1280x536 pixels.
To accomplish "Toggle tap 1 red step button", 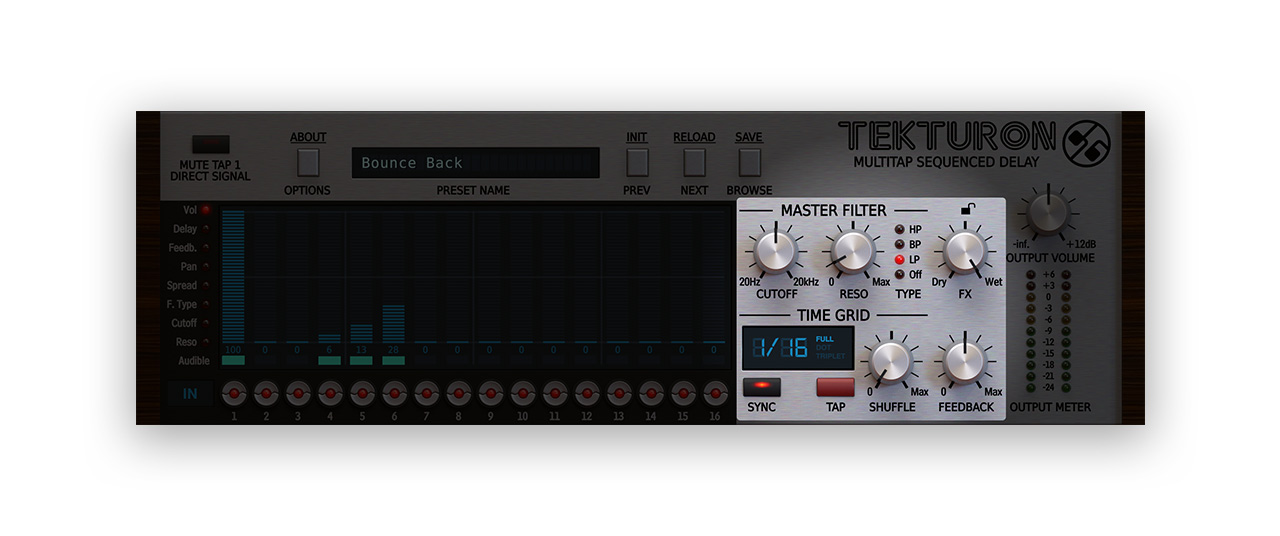I will coord(234,393).
